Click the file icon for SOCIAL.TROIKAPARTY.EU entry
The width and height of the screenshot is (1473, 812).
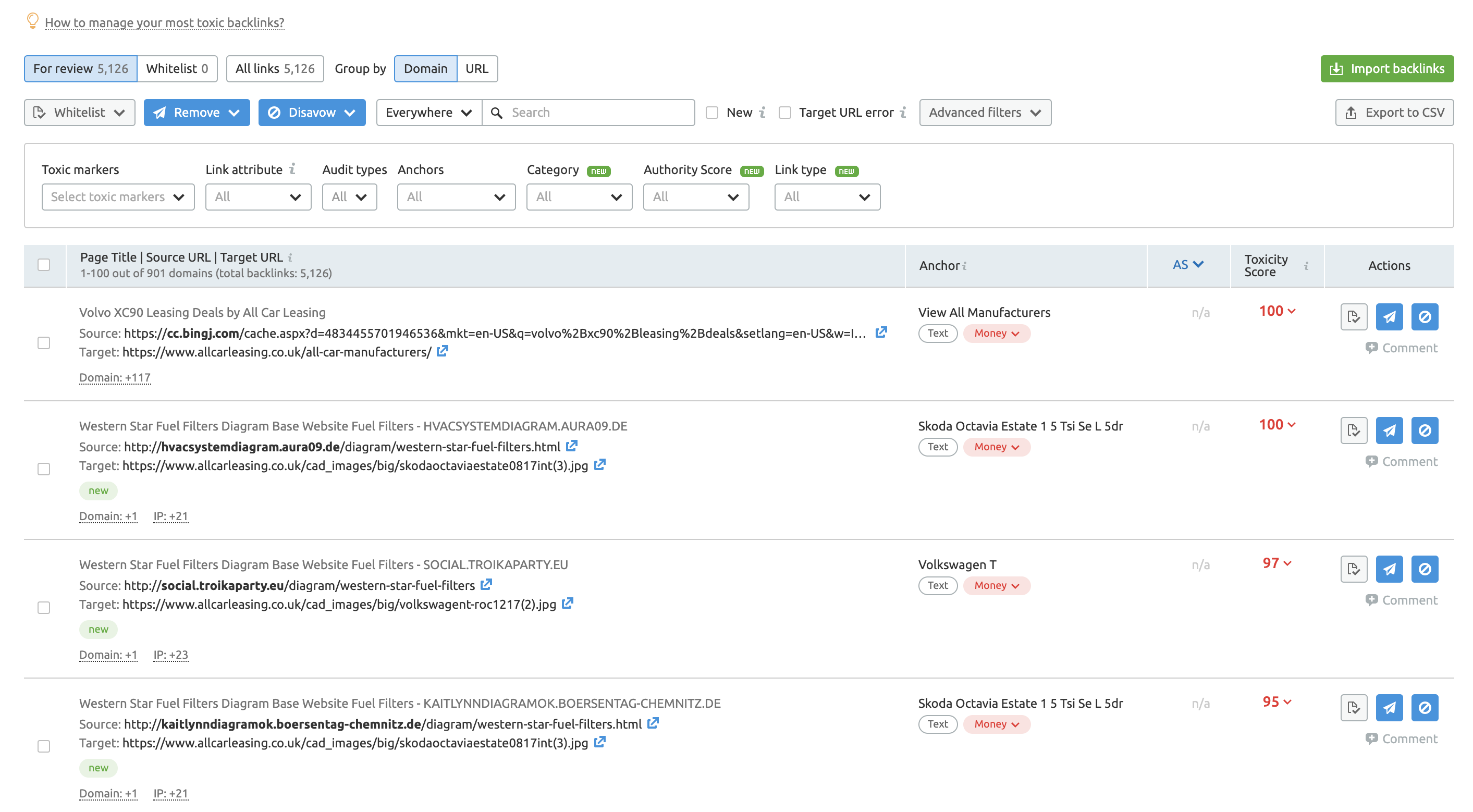point(1353,569)
